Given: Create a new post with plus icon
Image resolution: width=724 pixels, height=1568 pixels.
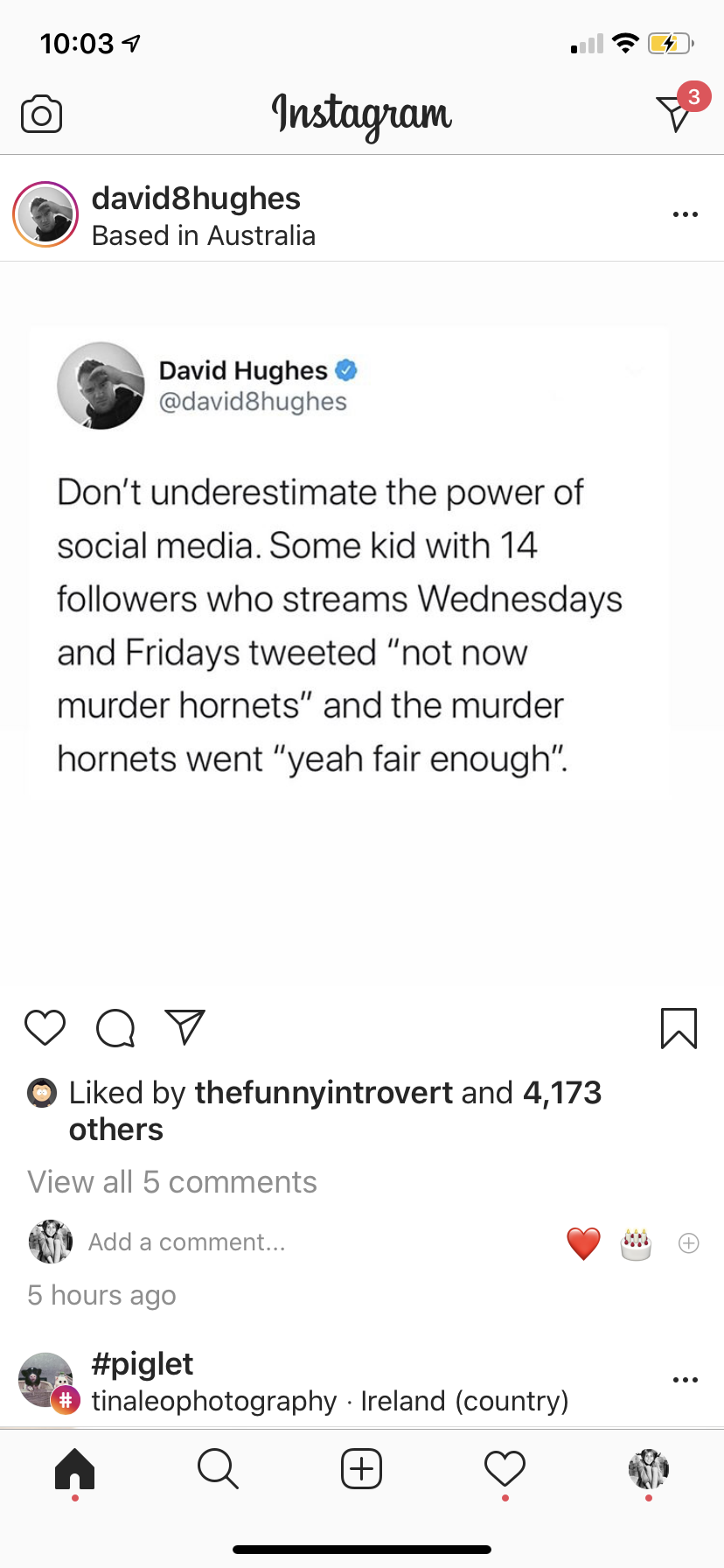Looking at the screenshot, I should [361, 1468].
